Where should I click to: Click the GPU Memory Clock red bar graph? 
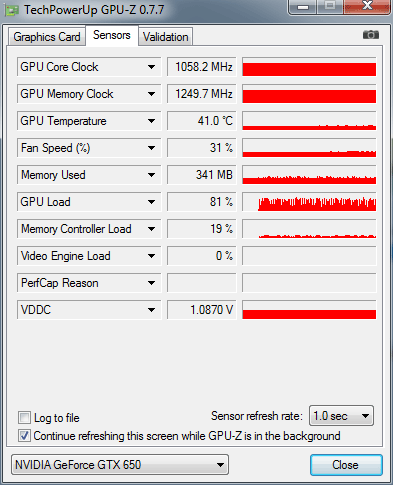tap(309, 94)
